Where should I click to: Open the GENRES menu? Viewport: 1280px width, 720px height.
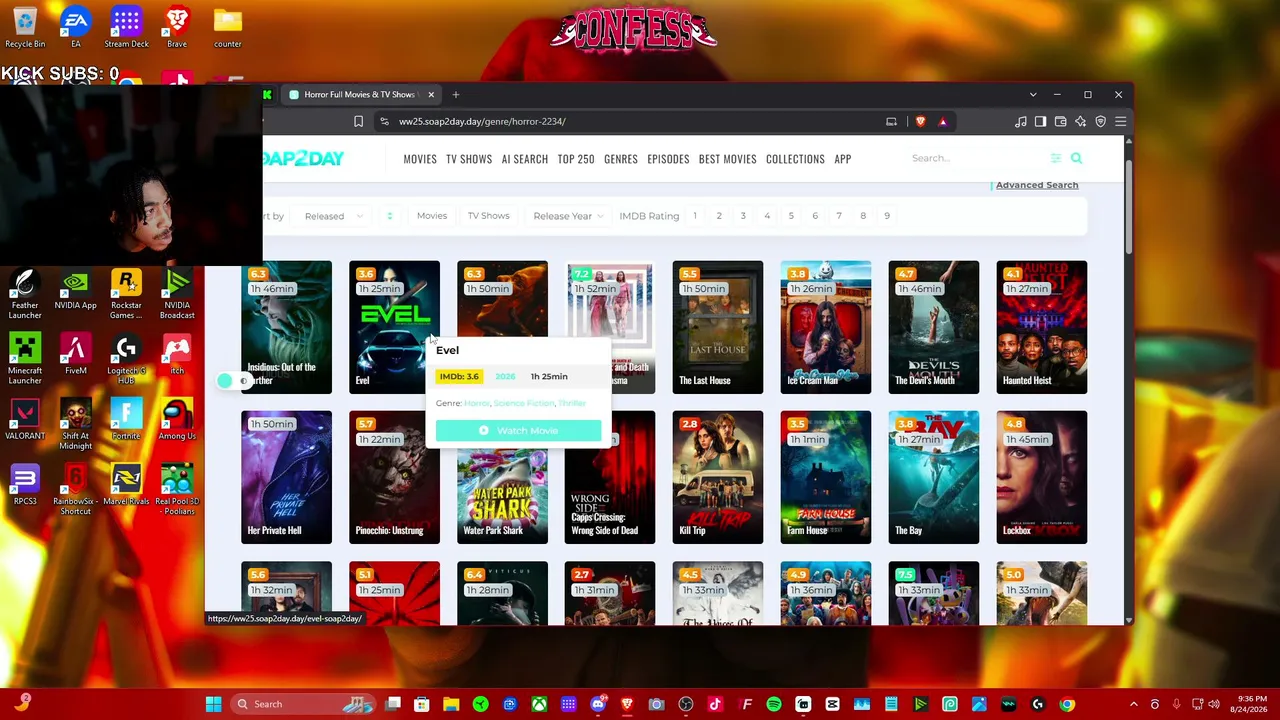(x=621, y=159)
